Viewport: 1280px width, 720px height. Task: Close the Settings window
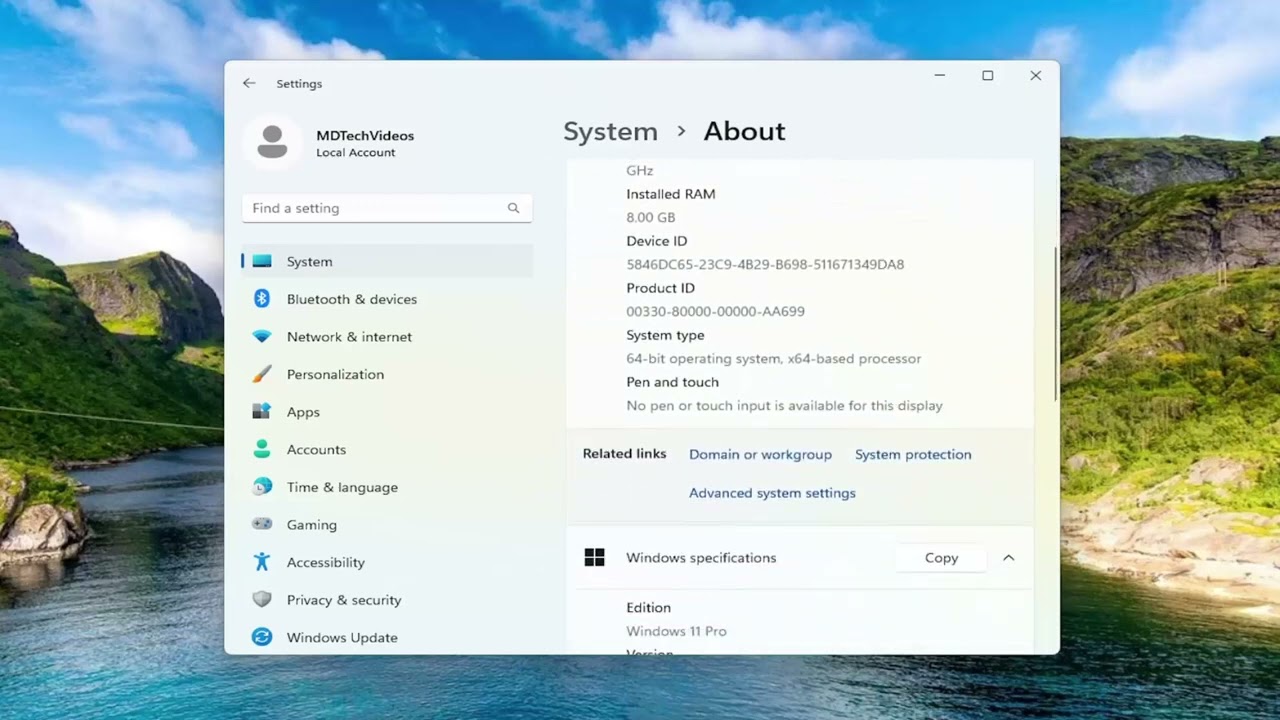(1036, 76)
